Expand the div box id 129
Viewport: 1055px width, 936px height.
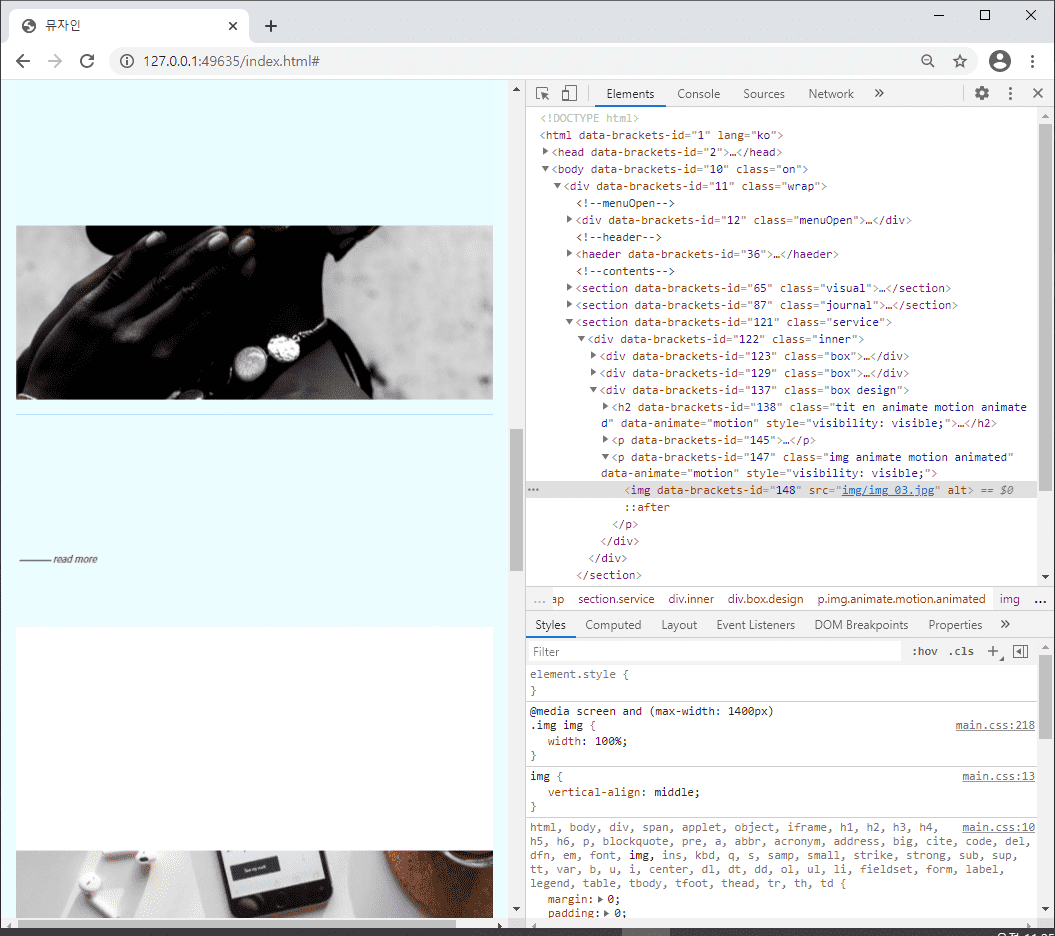click(x=593, y=372)
